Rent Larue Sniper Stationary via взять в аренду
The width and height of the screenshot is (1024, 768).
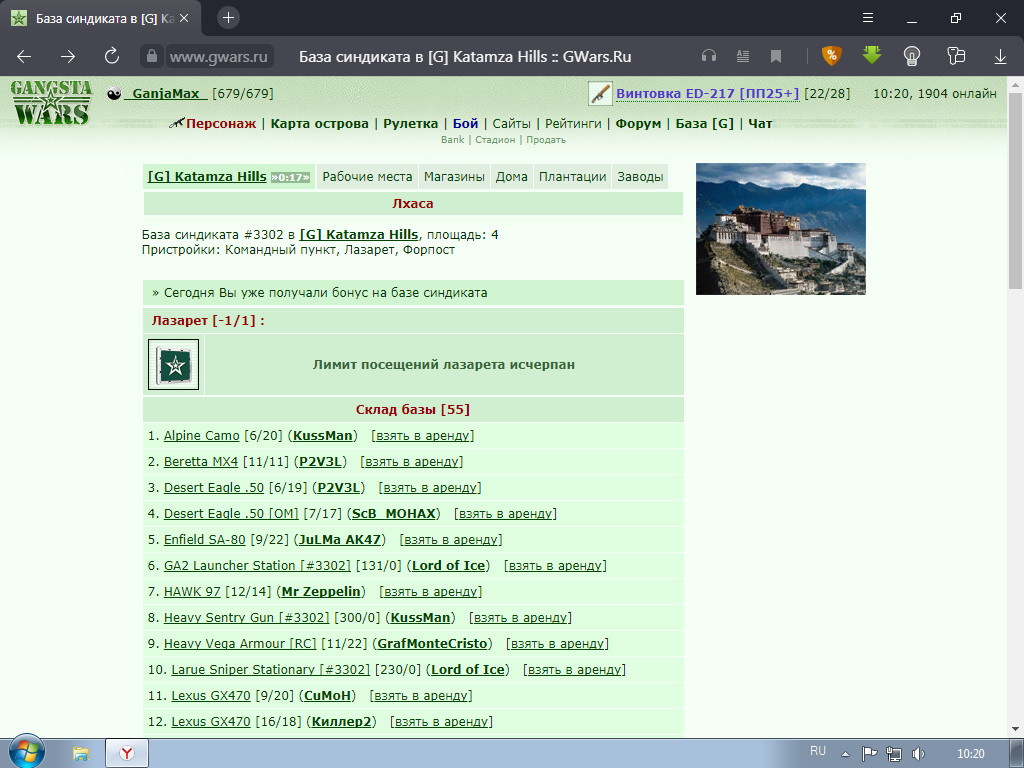(x=574, y=670)
